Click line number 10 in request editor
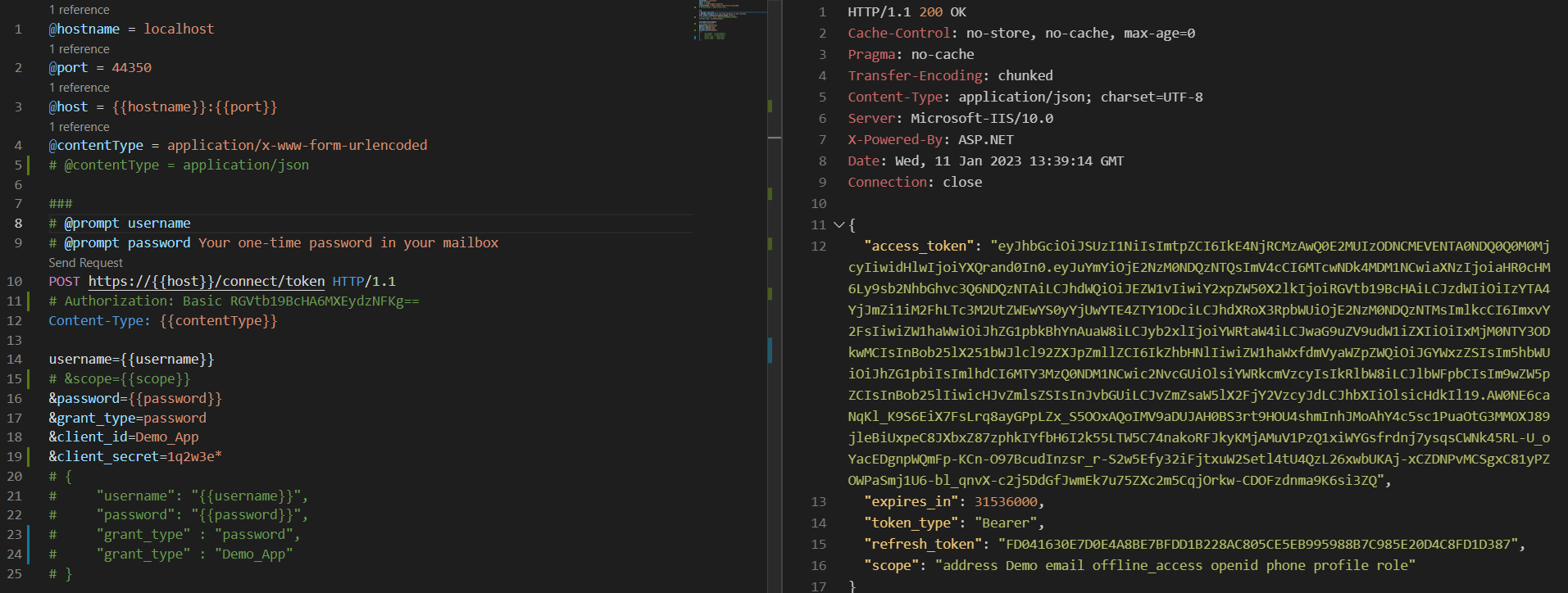Image resolution: width=1568 pixels, height=593 pixels. pyautogui.click(x=15, y=282)
